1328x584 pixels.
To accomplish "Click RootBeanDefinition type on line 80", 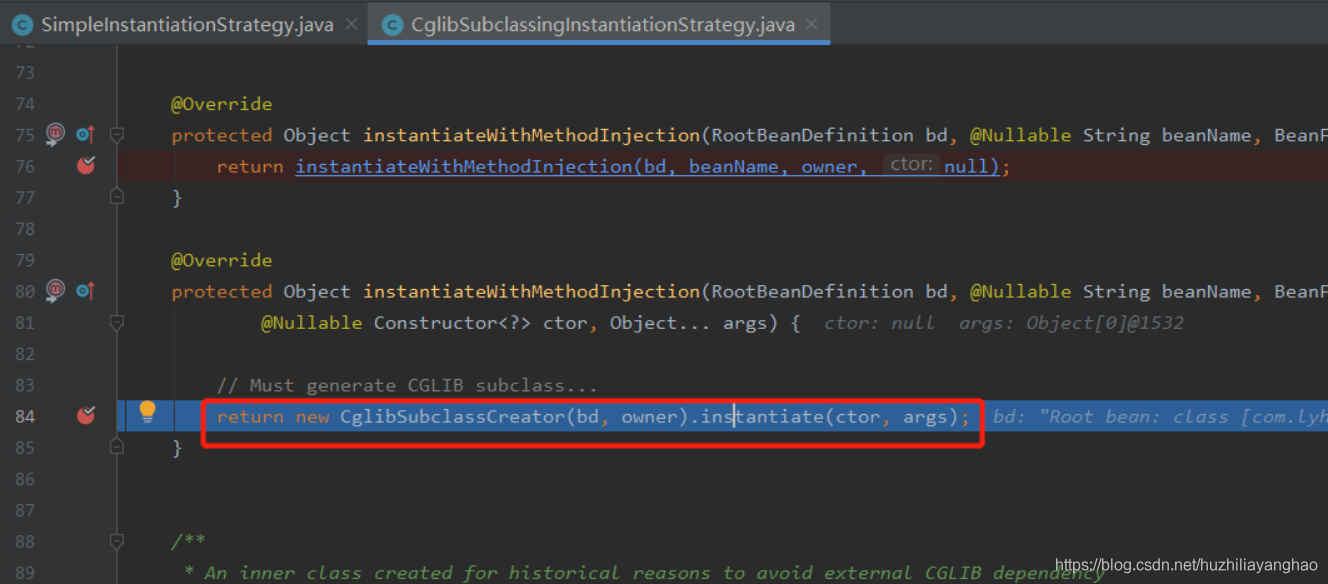I will (813, 291).
